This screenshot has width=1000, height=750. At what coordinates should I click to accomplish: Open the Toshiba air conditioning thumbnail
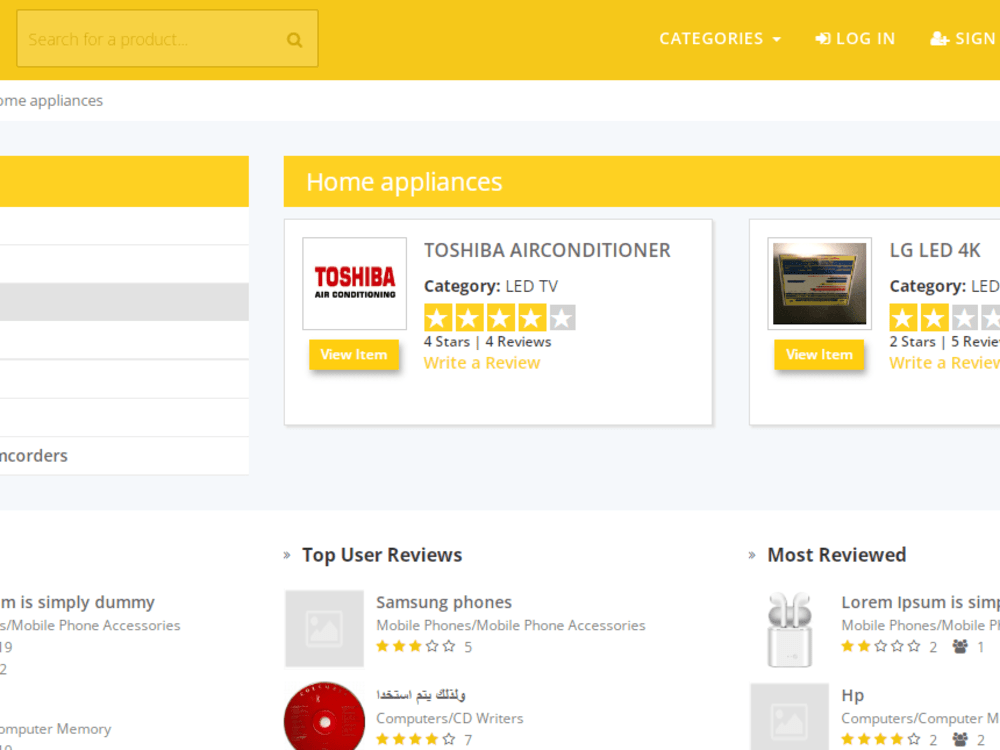355,284
